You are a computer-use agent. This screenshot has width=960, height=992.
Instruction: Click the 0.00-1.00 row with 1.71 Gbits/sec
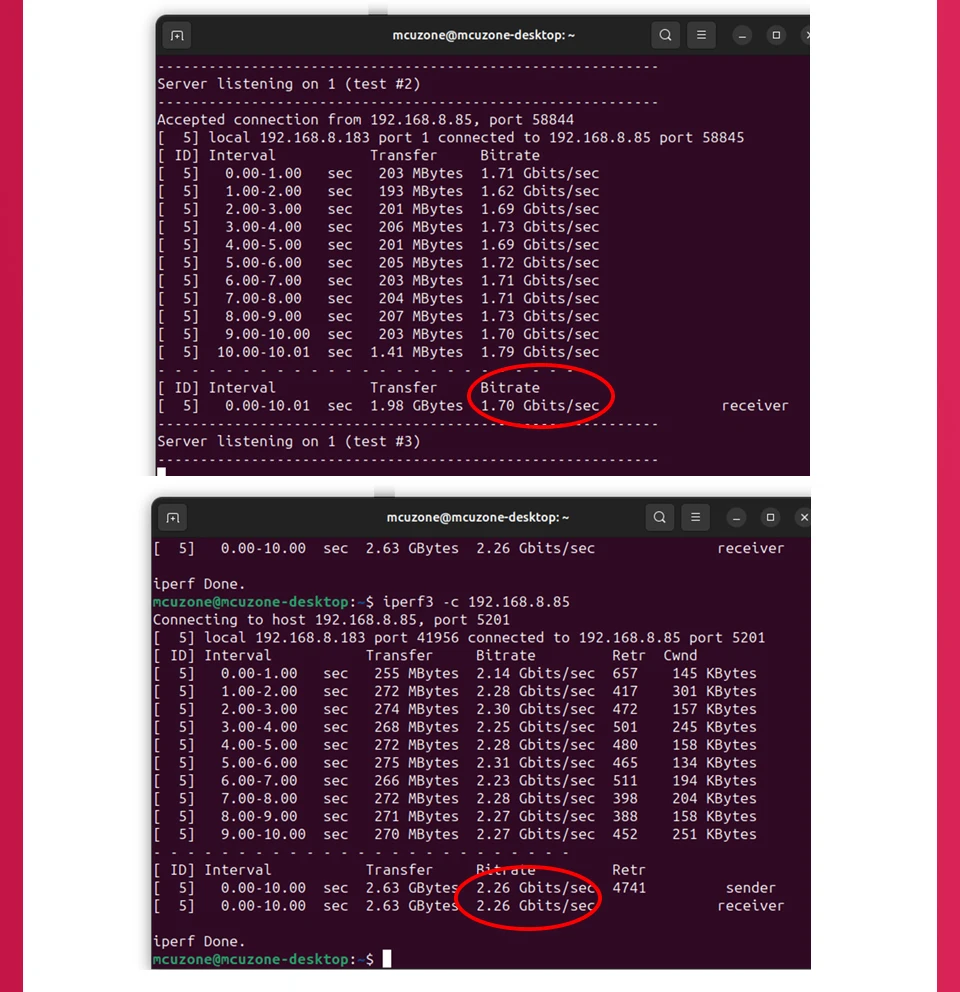pos(378,173)
